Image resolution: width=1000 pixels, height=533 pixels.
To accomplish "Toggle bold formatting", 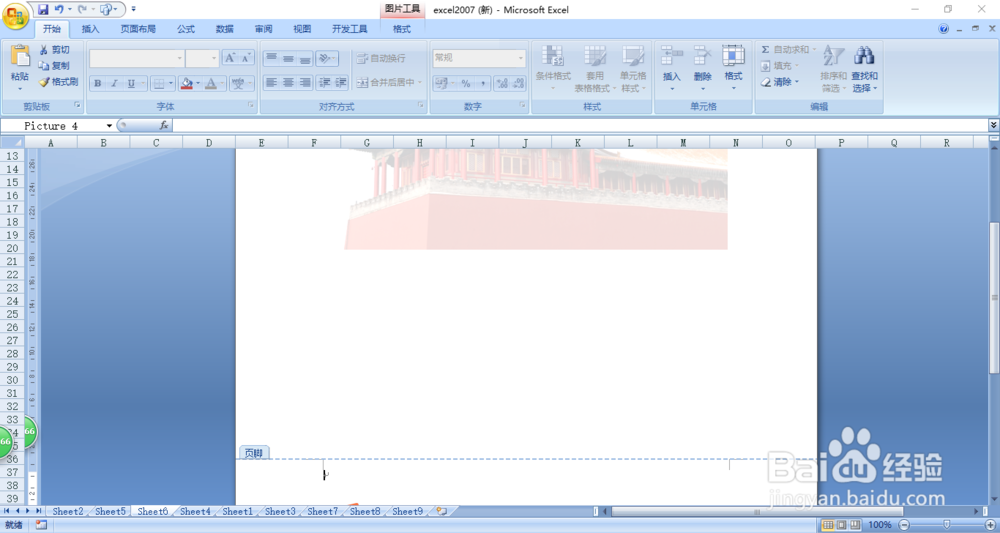I will point(98,84).
